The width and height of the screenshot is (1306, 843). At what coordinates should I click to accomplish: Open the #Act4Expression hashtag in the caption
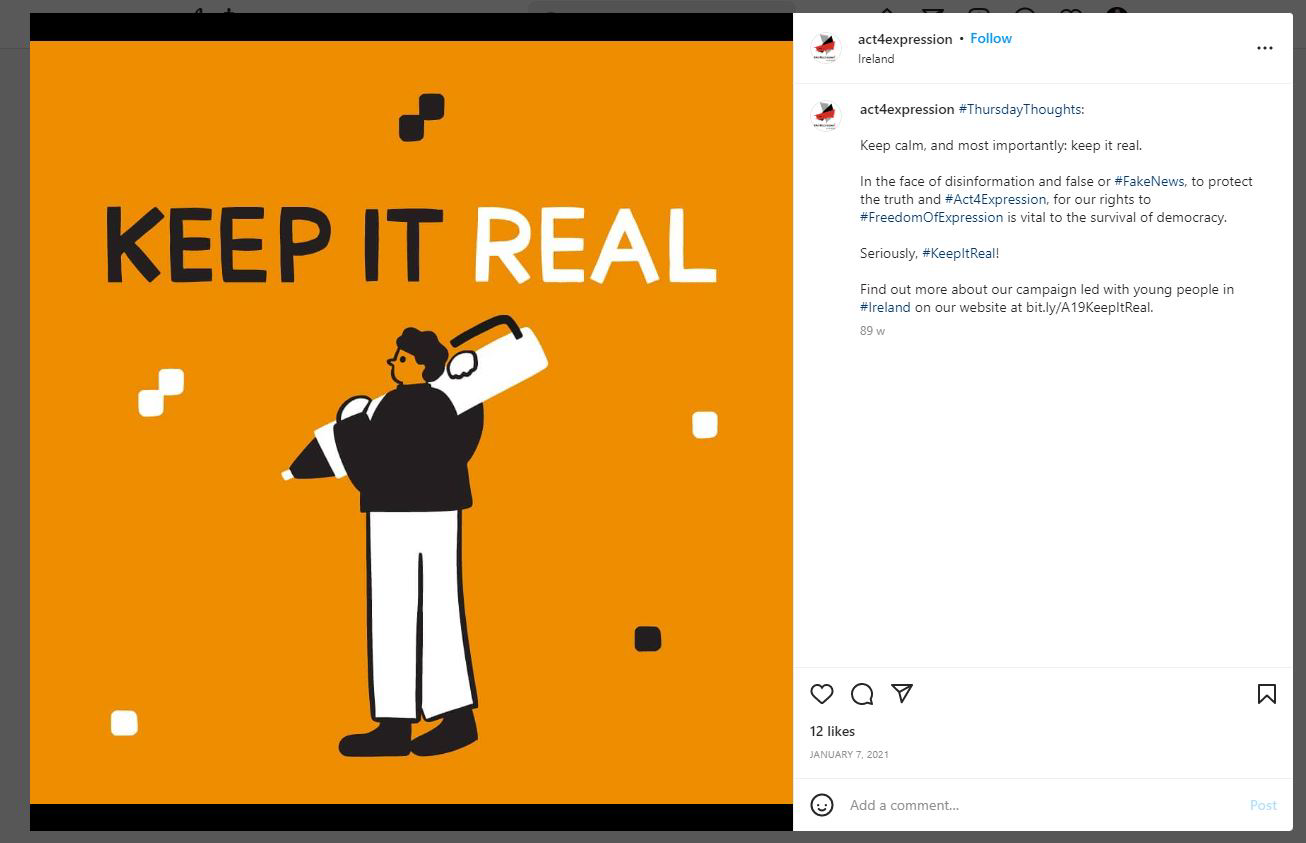click(x=995, y=199)
